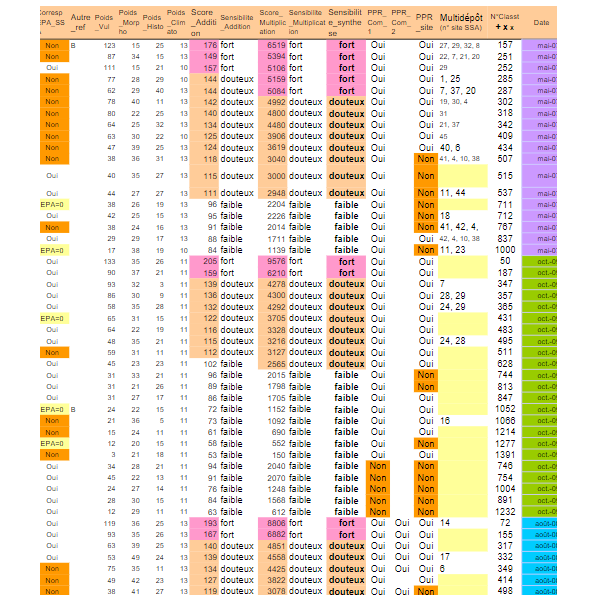The width and height of the screenshot is (600, 600).
Task: Select the Multidépôt cell '27, 29, 32, 8'
Action: tap(458, 46)
